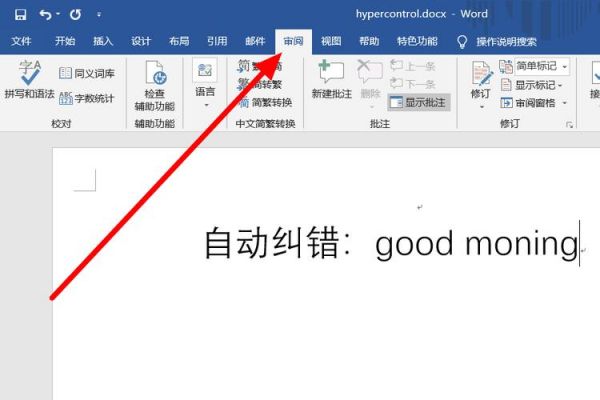Viewport: 600px width, 400px height.
Task: Open the 邮件 tab
Action: point(255,41)
